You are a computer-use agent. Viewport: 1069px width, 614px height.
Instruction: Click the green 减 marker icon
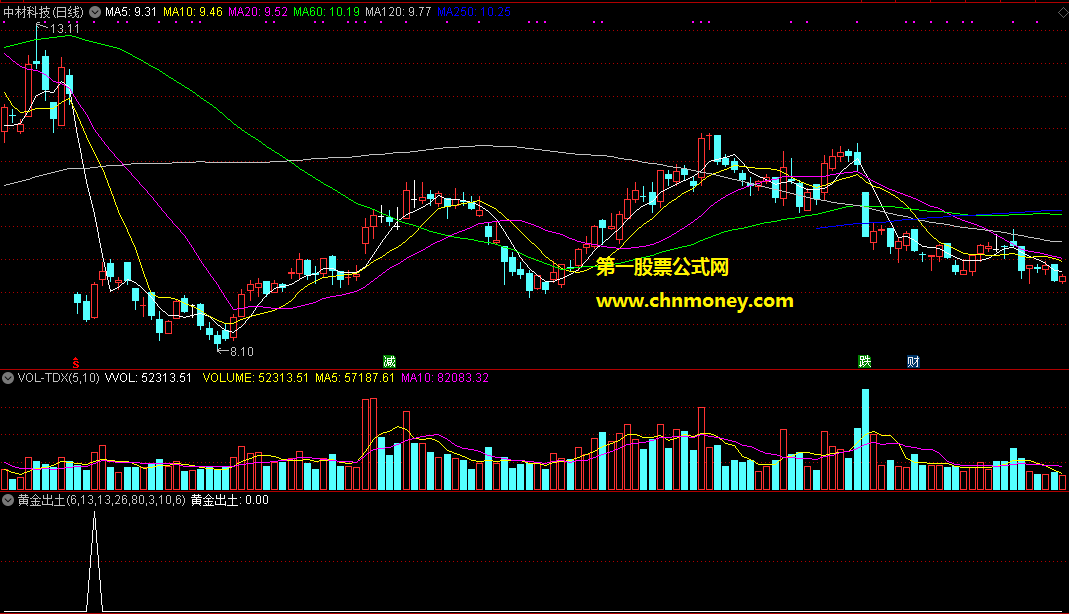[x=389, y=362]
